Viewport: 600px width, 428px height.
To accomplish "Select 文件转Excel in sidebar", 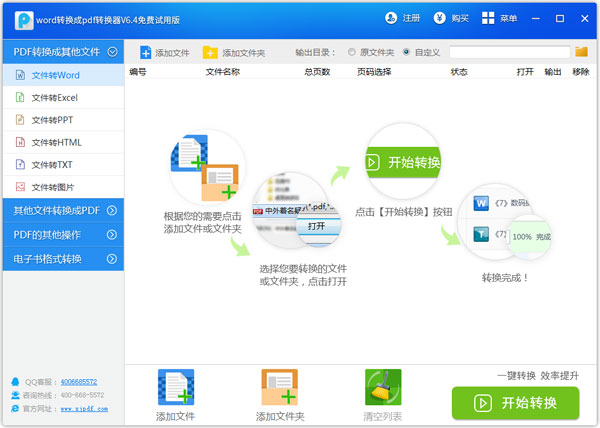I will click(x=54, y=98).
